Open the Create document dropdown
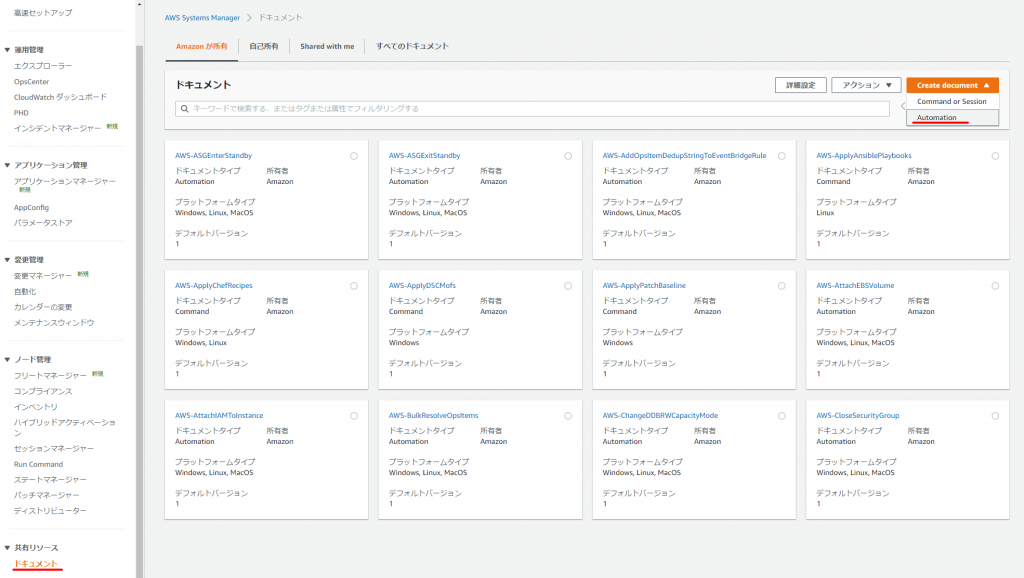Image resolution: width=1024 pixels, height=578 pixels. (x=952, y=85)
